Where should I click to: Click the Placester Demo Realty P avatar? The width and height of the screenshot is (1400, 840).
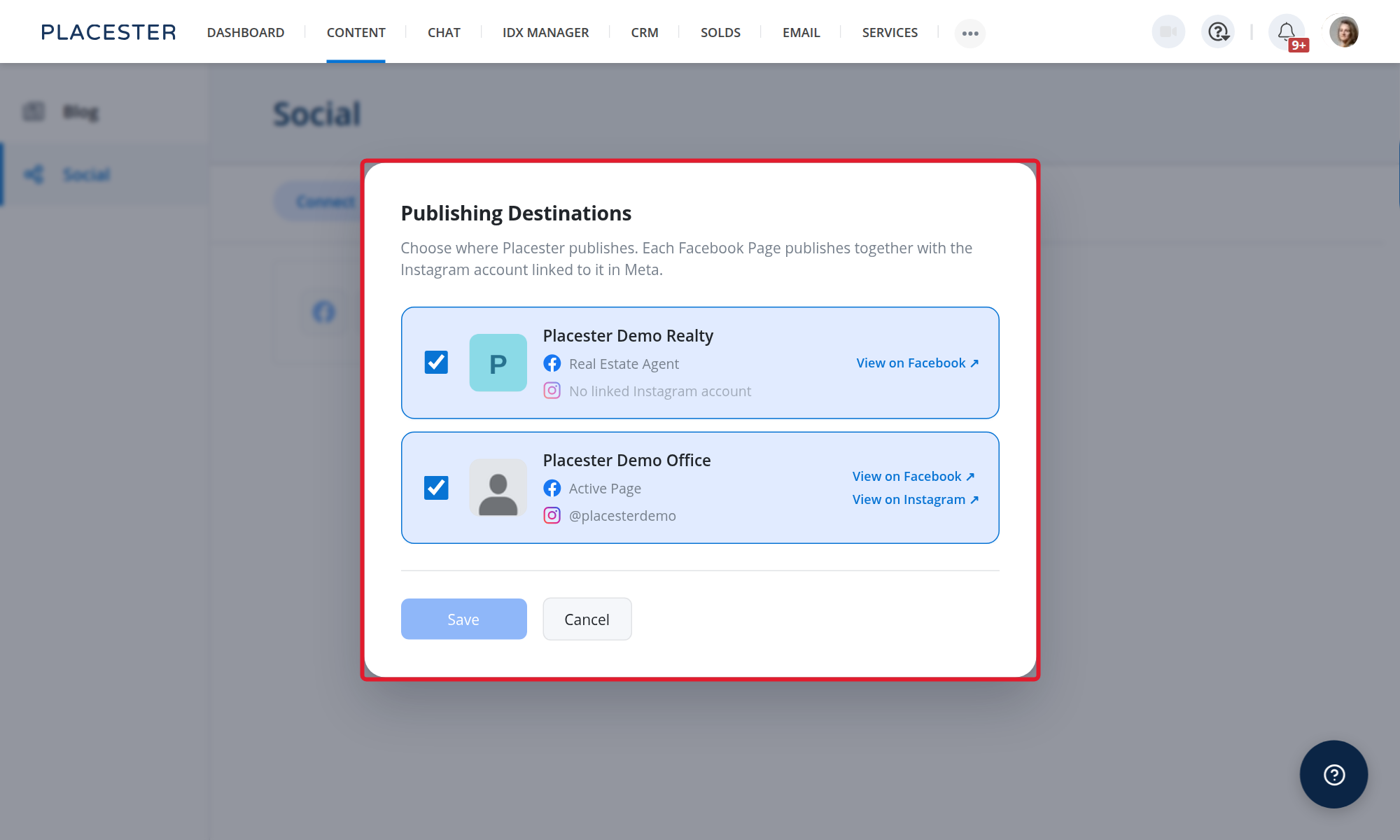[x=498, y=363]
